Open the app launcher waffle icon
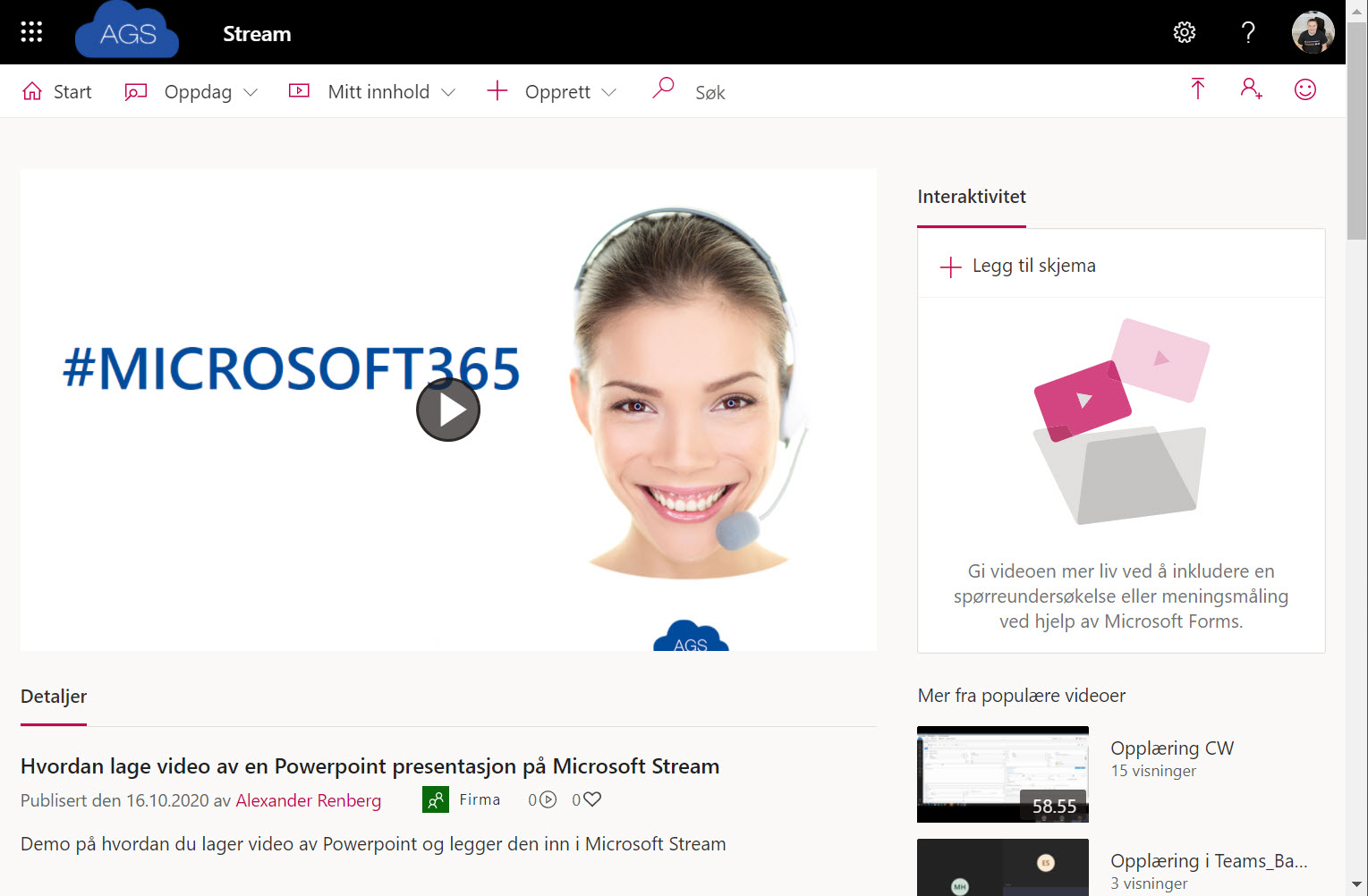Viewport: 1368px width, 896px height. (x=31, y=32)
